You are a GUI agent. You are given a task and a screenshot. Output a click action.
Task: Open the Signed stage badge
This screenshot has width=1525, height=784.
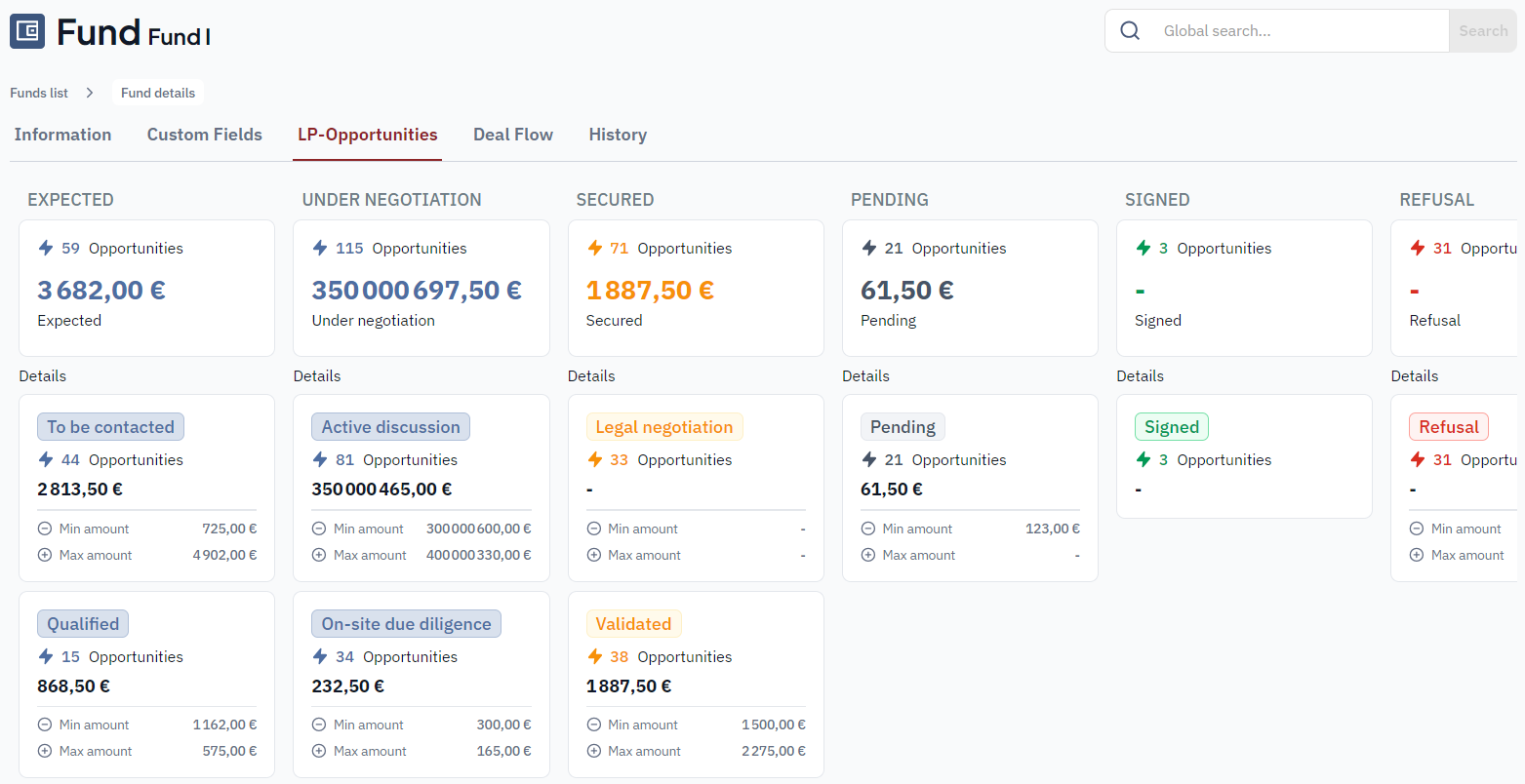click(x=1172, y=427)
